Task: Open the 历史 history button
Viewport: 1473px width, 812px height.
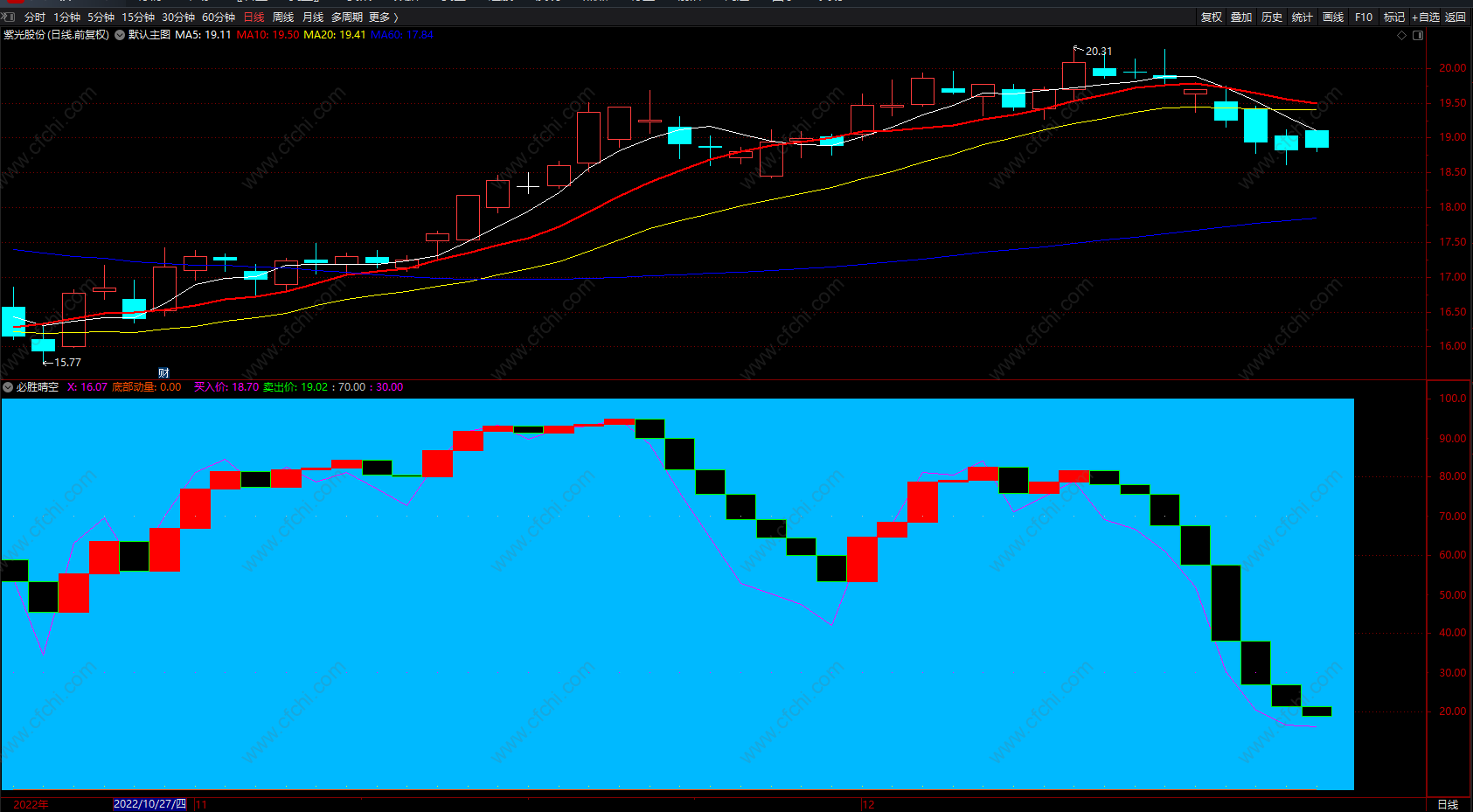Action: pos(1272,17)
